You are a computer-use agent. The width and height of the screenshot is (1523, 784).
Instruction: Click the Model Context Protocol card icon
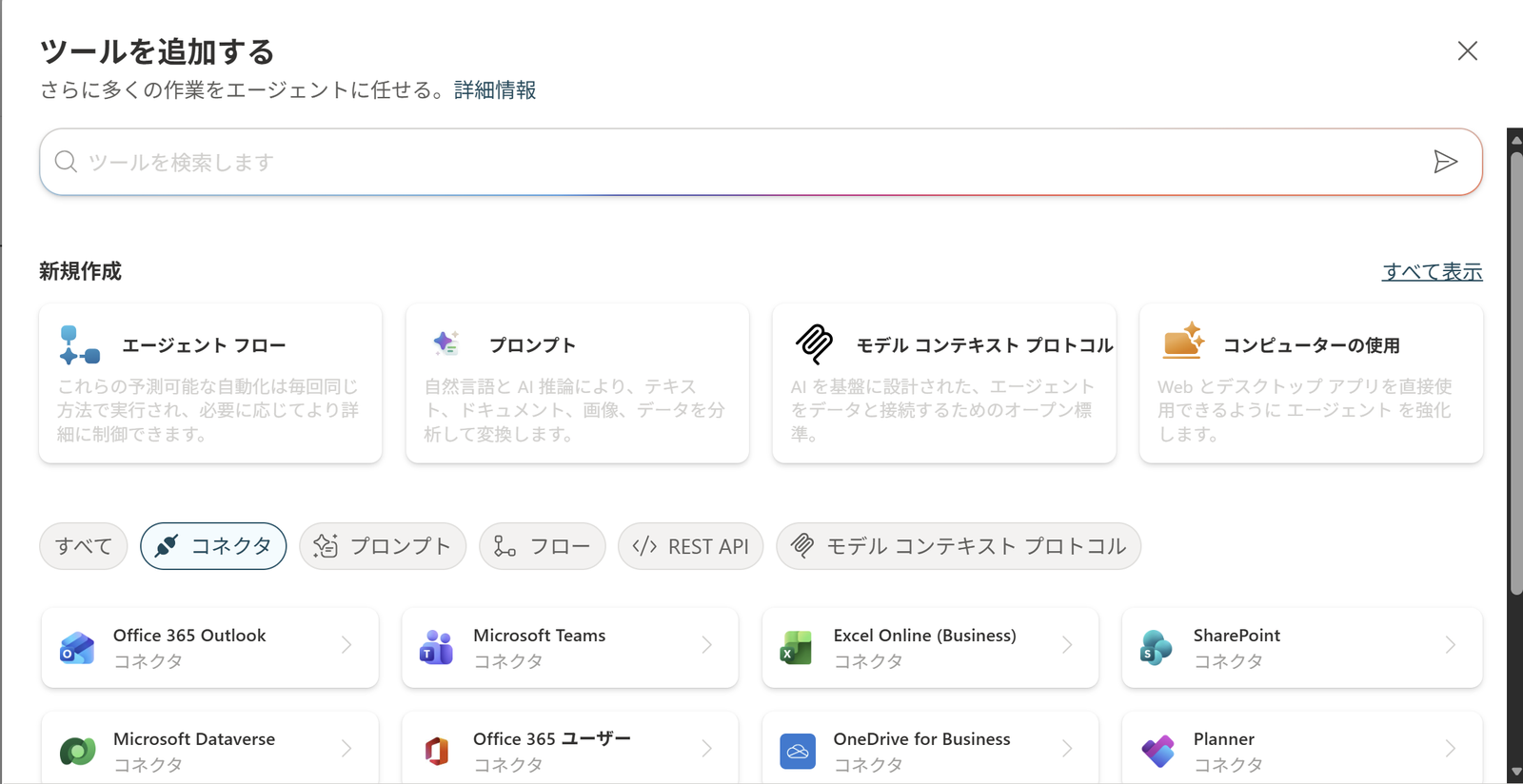(x=814, y=344)
